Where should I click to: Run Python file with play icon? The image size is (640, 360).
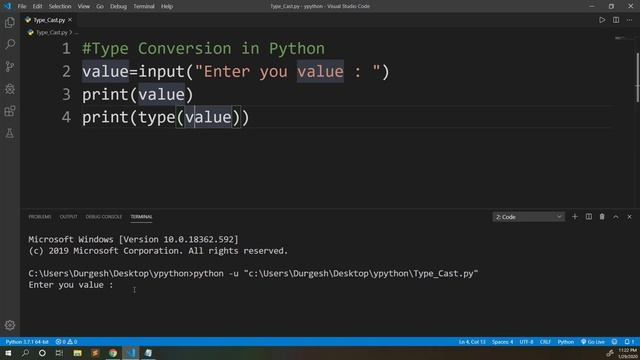click(602, 20)
